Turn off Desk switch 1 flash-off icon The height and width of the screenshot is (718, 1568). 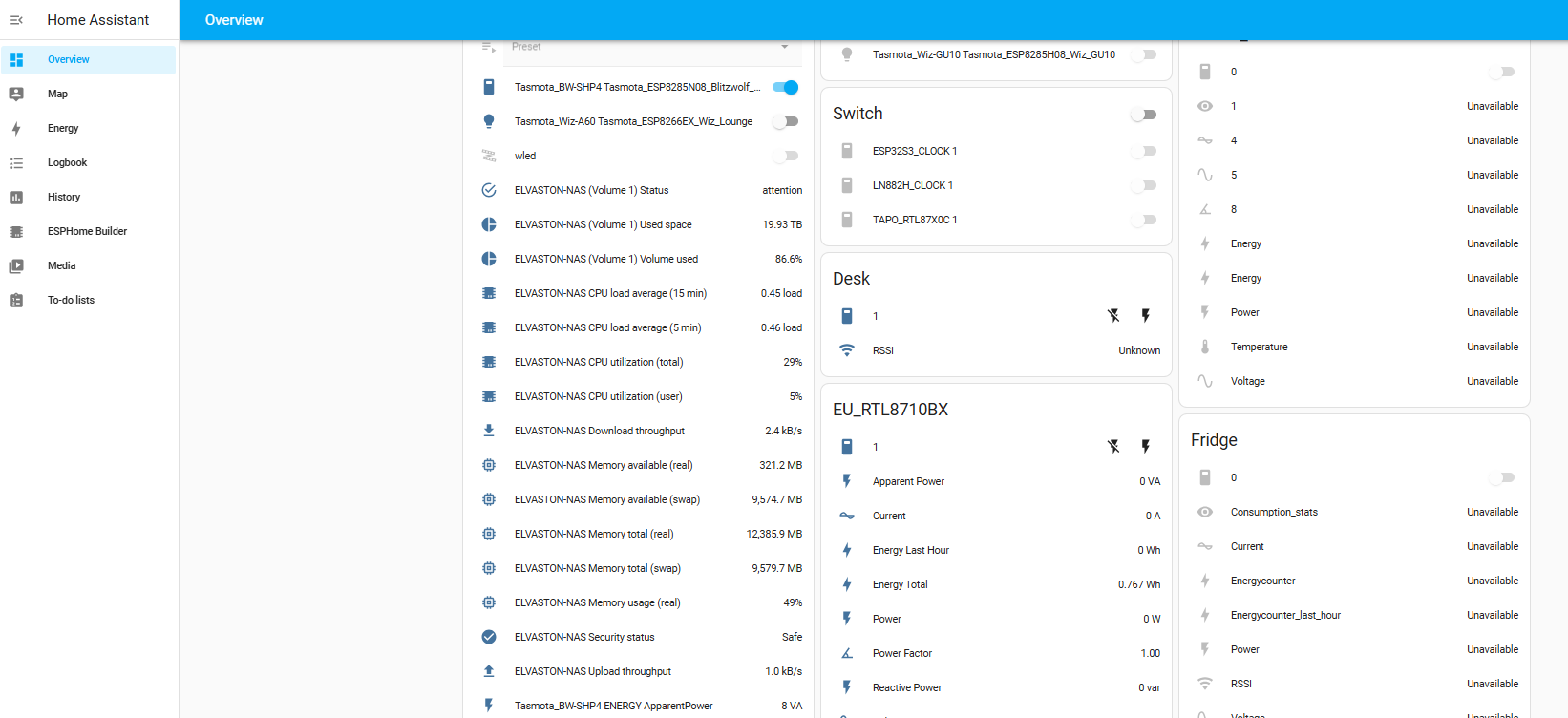pos(1113,316)
